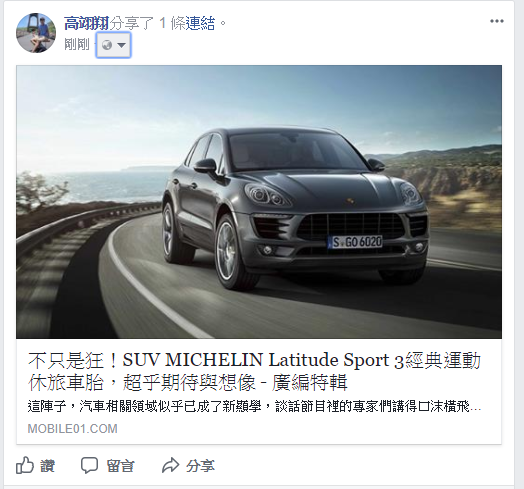Open the Porsche SUV preview image
524x489 pixels.
click(259, 202)
